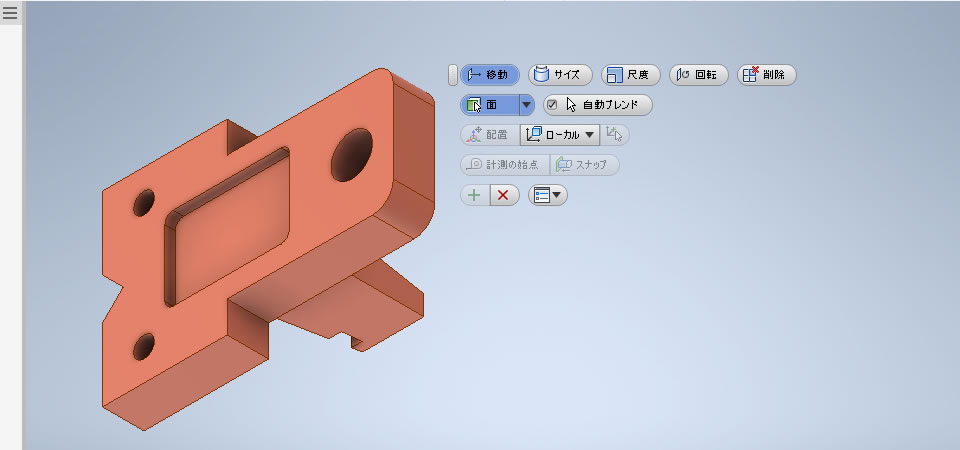The width and height of the screenshot is (960, 450).
Task: Apply edit with the green plus button
Action: (474, 195)
